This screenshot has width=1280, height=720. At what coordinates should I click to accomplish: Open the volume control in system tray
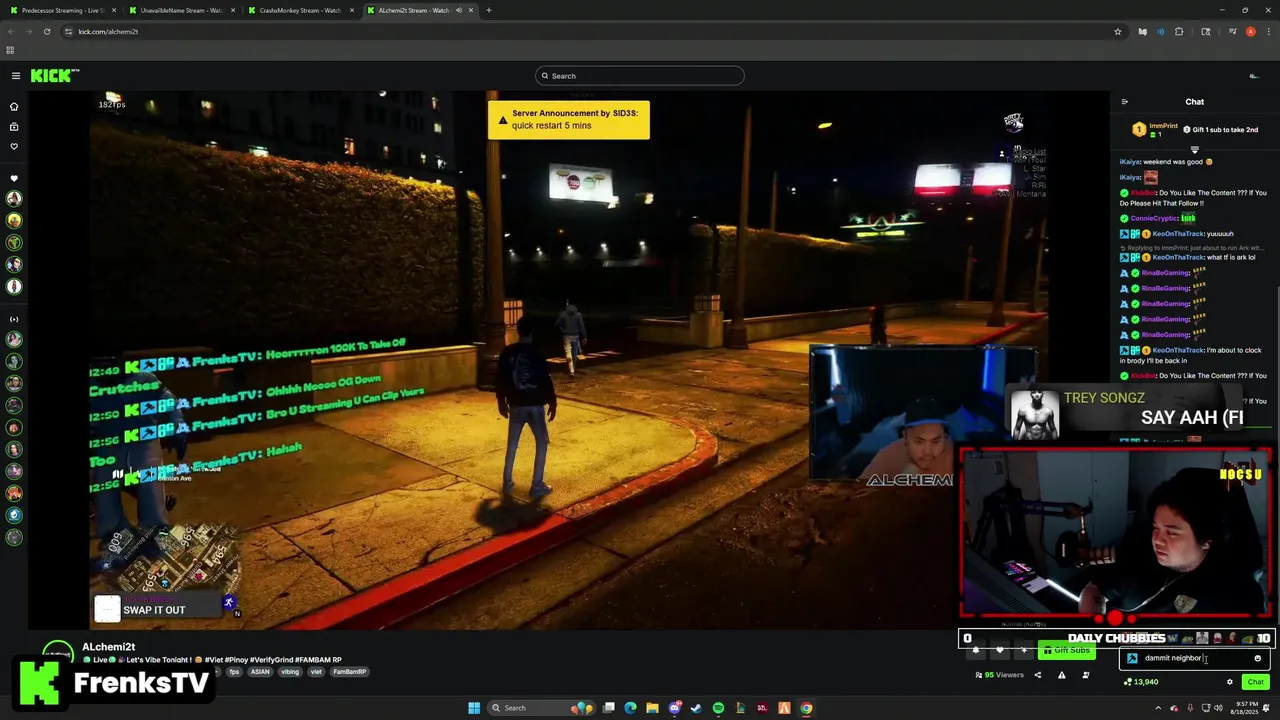[x=1218, y=708]
